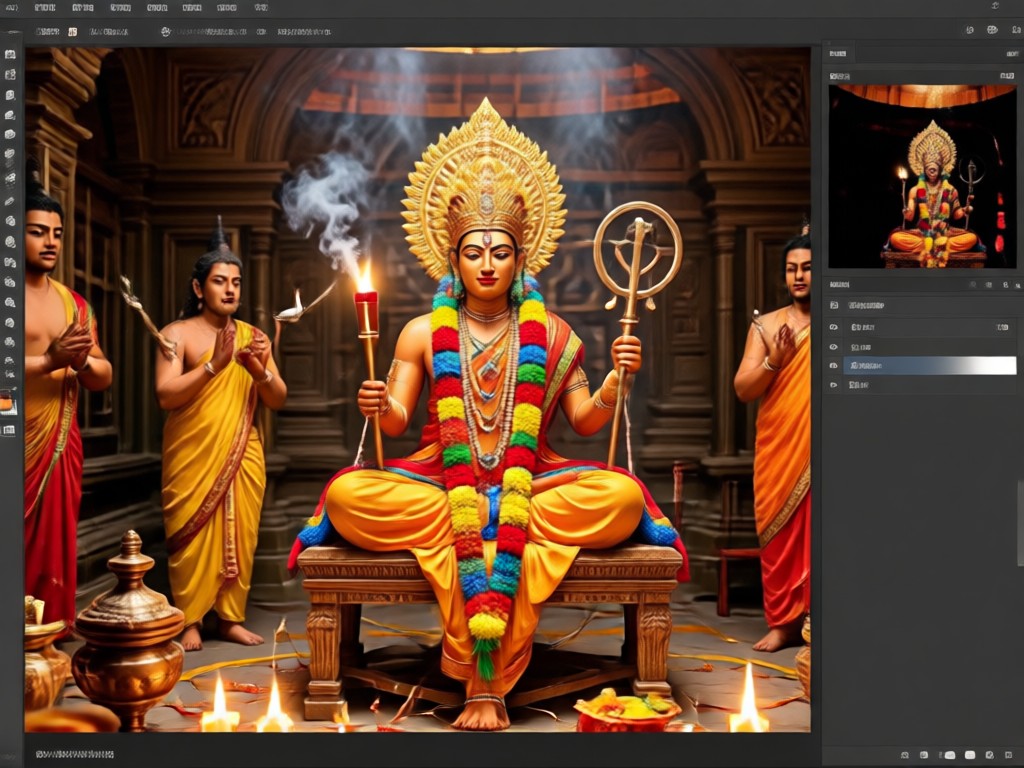Screen dimensions: 1024x768
Task: Select the highlighted blue-to-white layer row
Action: 929,366
